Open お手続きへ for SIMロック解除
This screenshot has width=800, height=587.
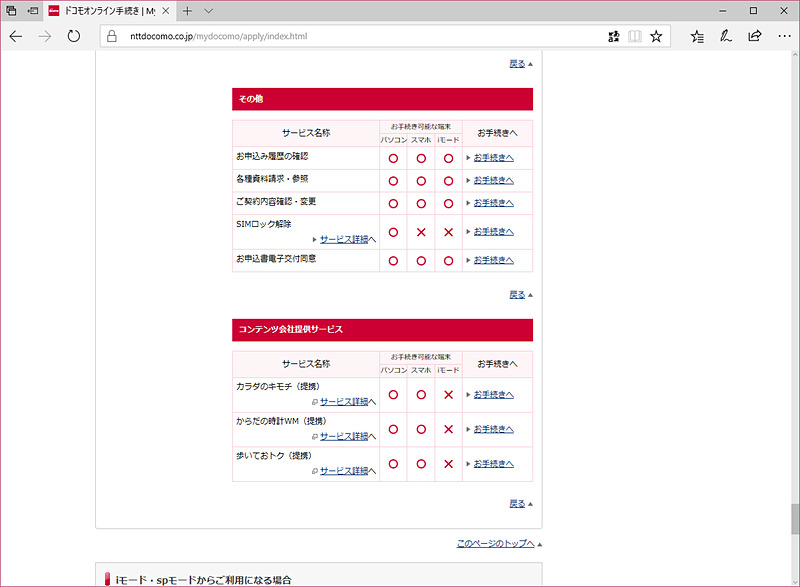tap(493, 232)
